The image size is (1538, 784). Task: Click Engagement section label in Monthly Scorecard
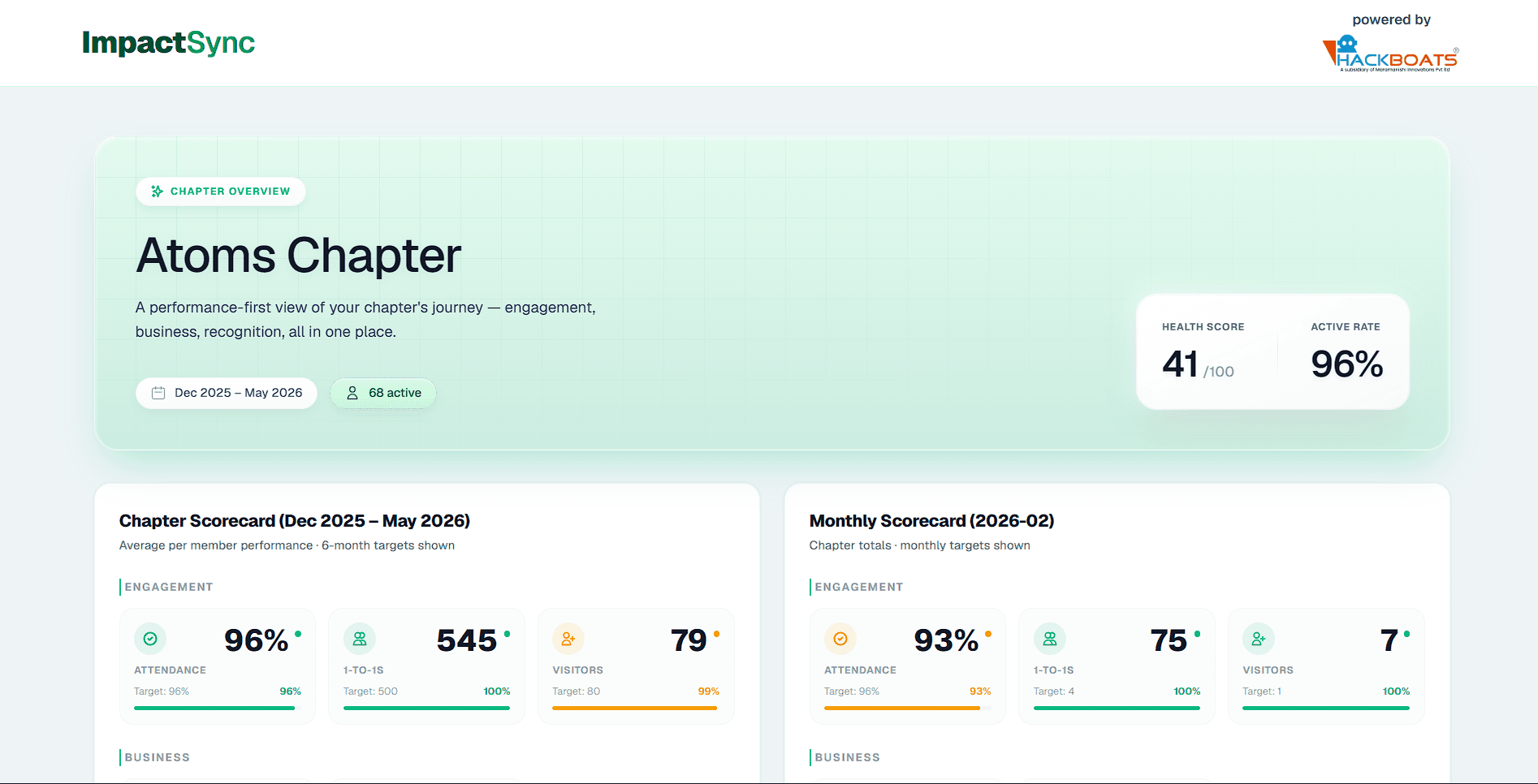point(859,587)
